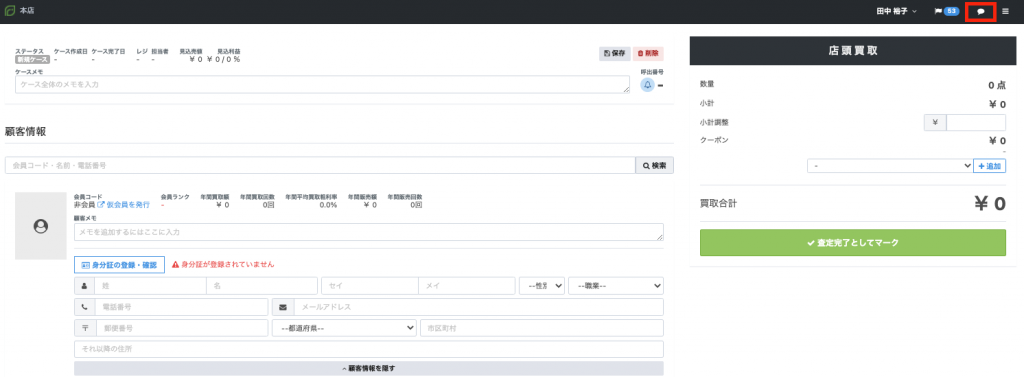The height and width of the screenshot is (377, 1024).
Task: Open the hamburger menu icon
Action: tap(1005, 12)
